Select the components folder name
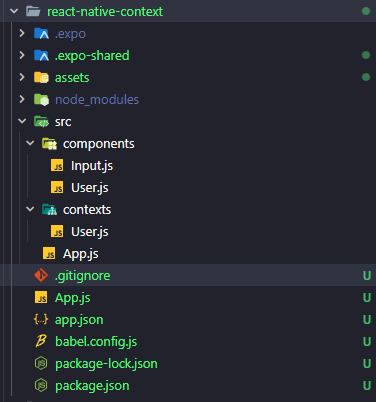This screenshot has width=376, height=402. [x=99, y=144]
